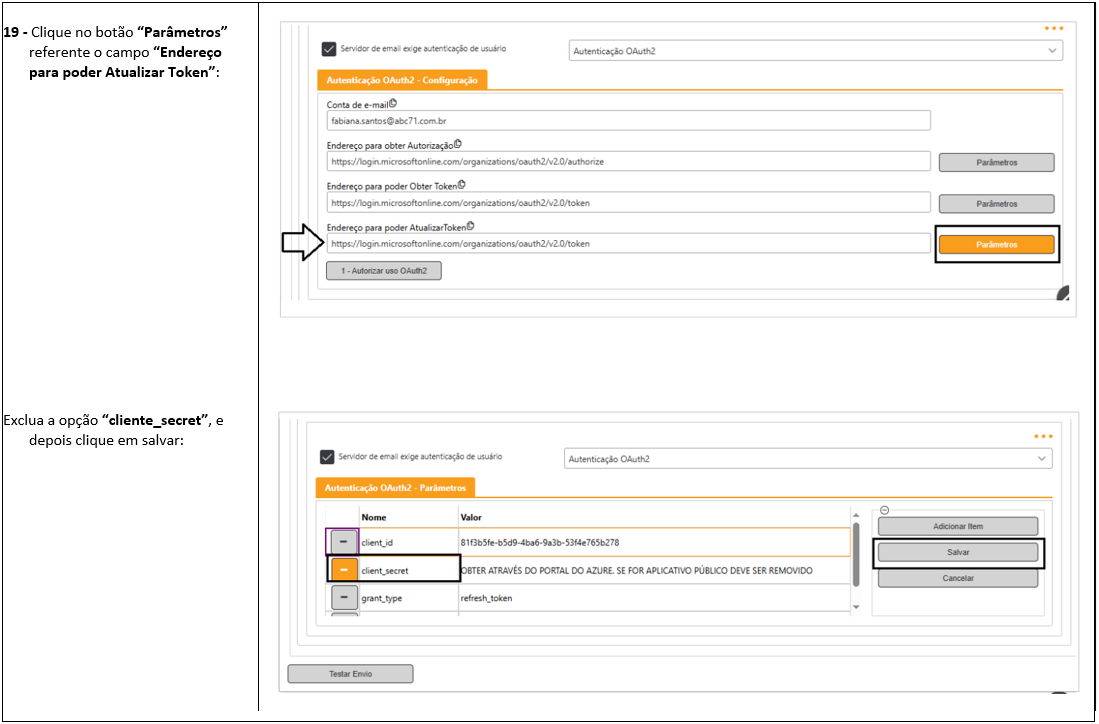Open Autenticação OAuth2 dropdown above Configuração tab

815,50
